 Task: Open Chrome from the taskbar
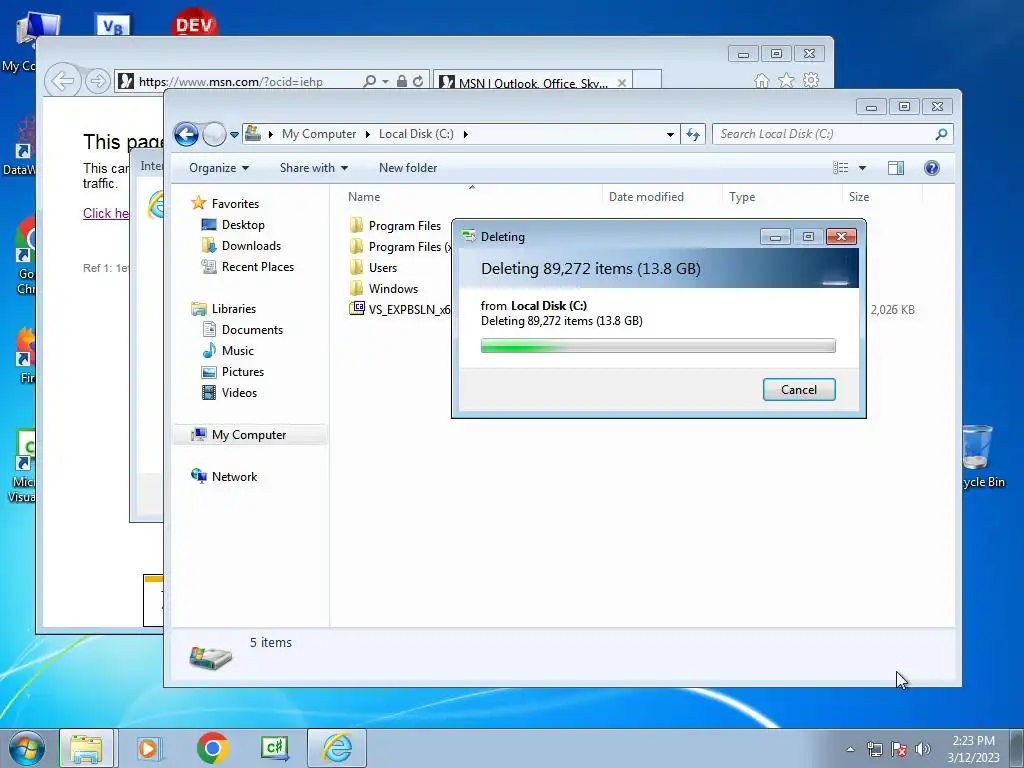click(213, 748)
